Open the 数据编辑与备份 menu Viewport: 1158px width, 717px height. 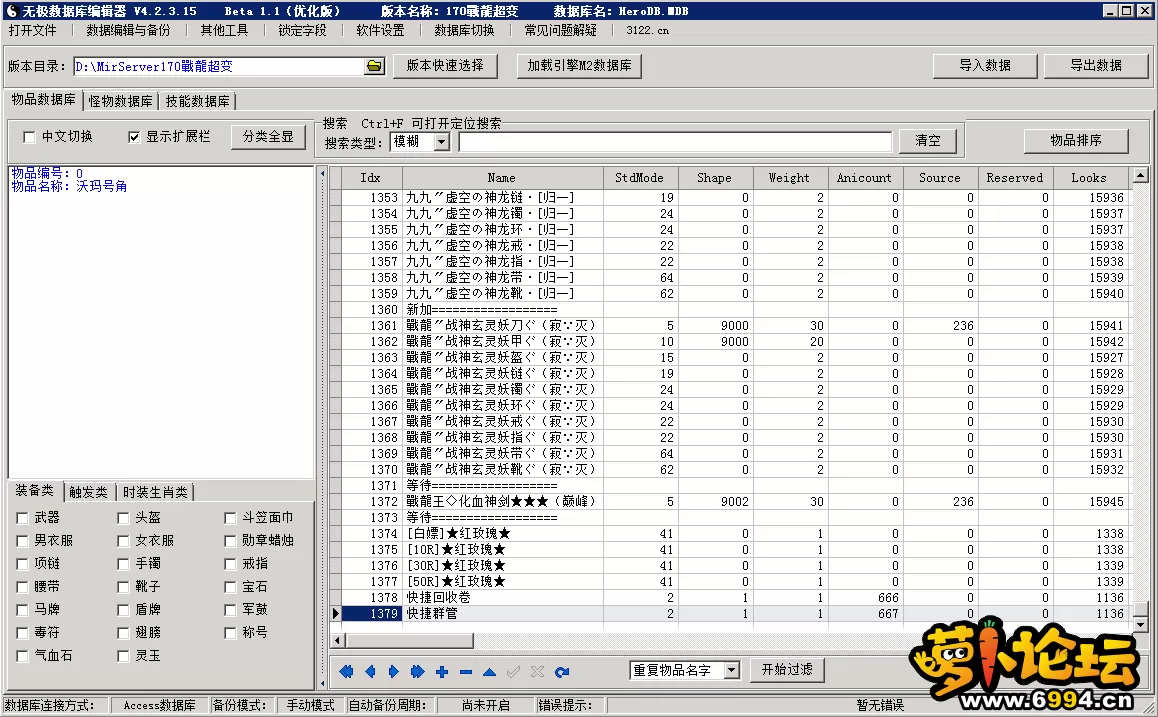[129, 30]
